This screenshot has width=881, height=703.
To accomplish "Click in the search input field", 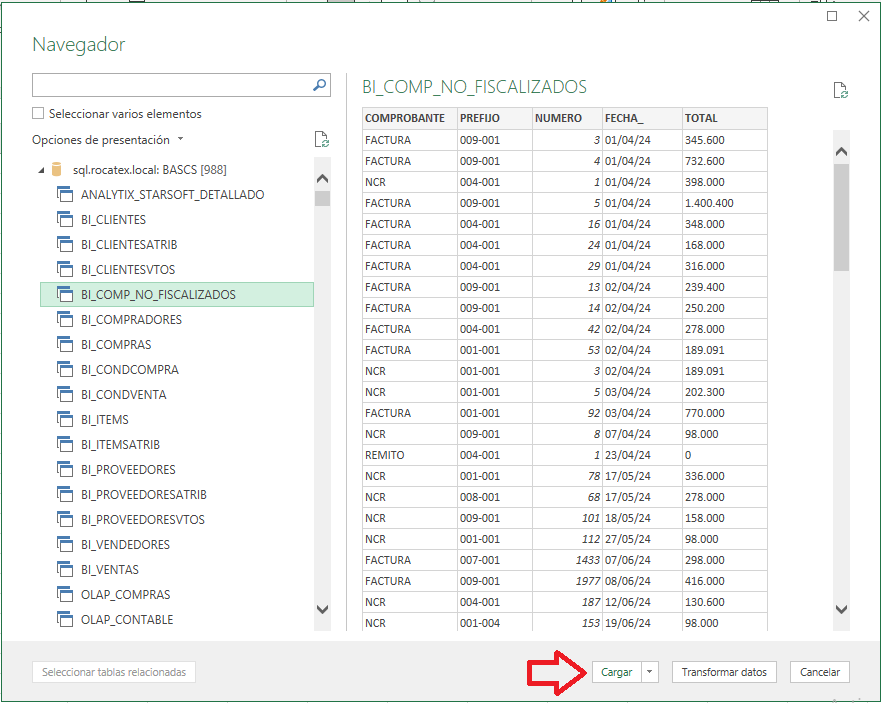I will click(x=170, y=86).
